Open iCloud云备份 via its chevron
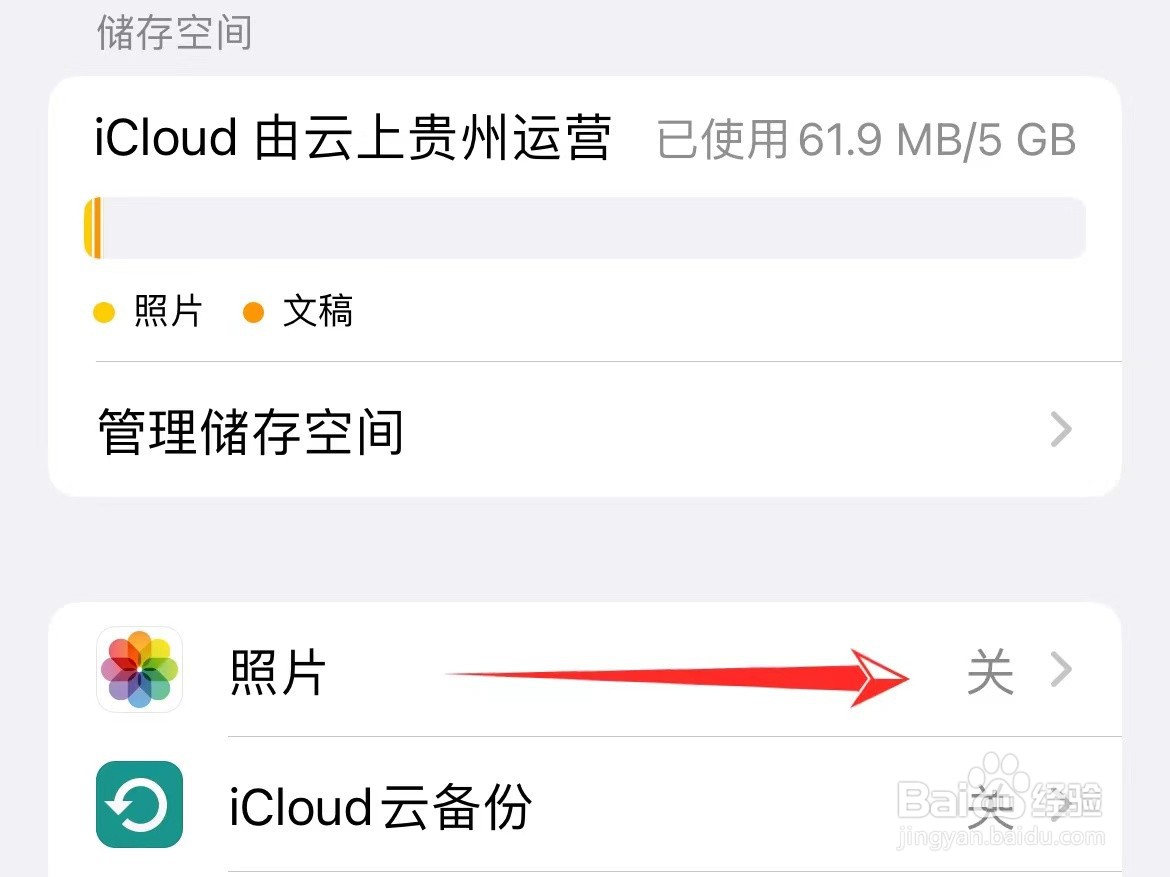Screen dimensions: 1170x877 pyautogui.click(x=1061, y=805)
